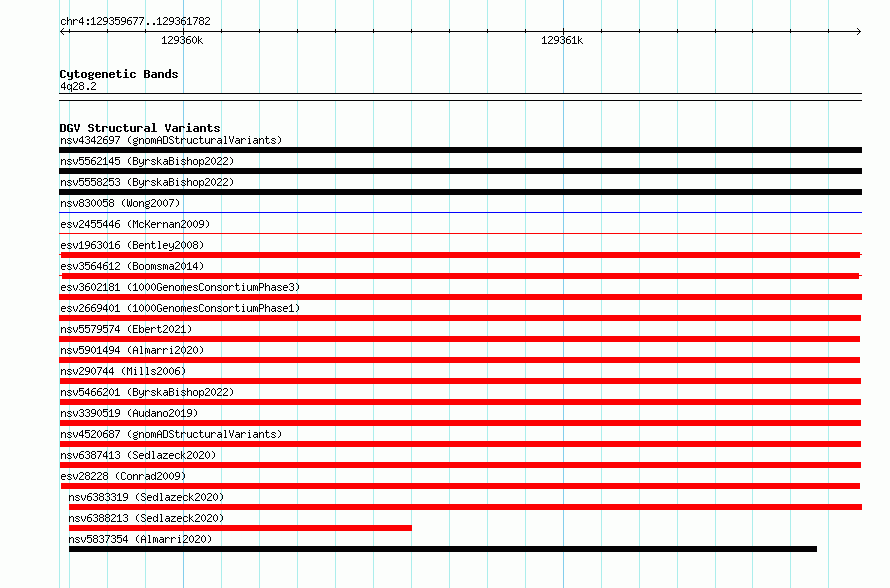
Task: Click the chr4:129359677..129361782 coordinate label
Action: click(x=135, y=21)
